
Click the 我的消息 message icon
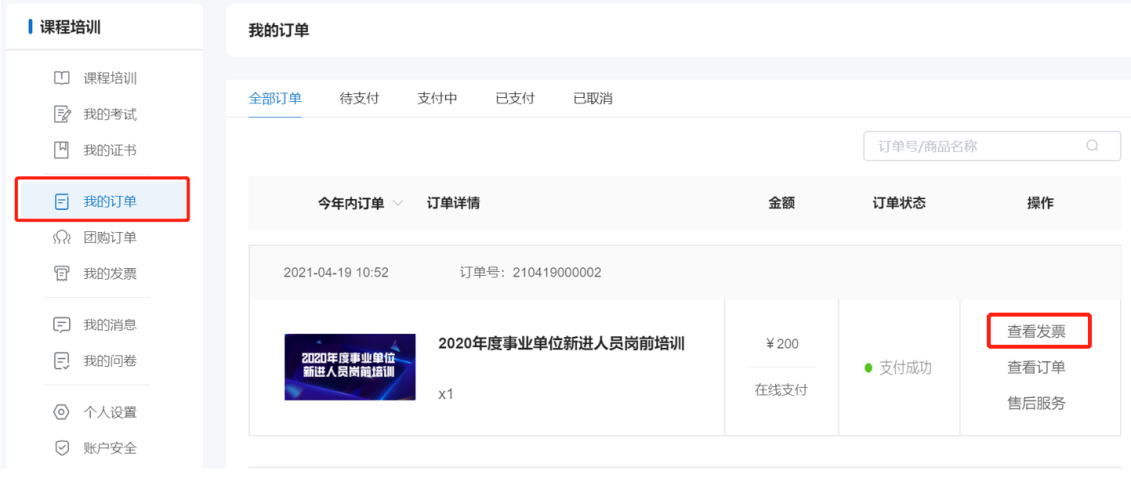point(61,324)
